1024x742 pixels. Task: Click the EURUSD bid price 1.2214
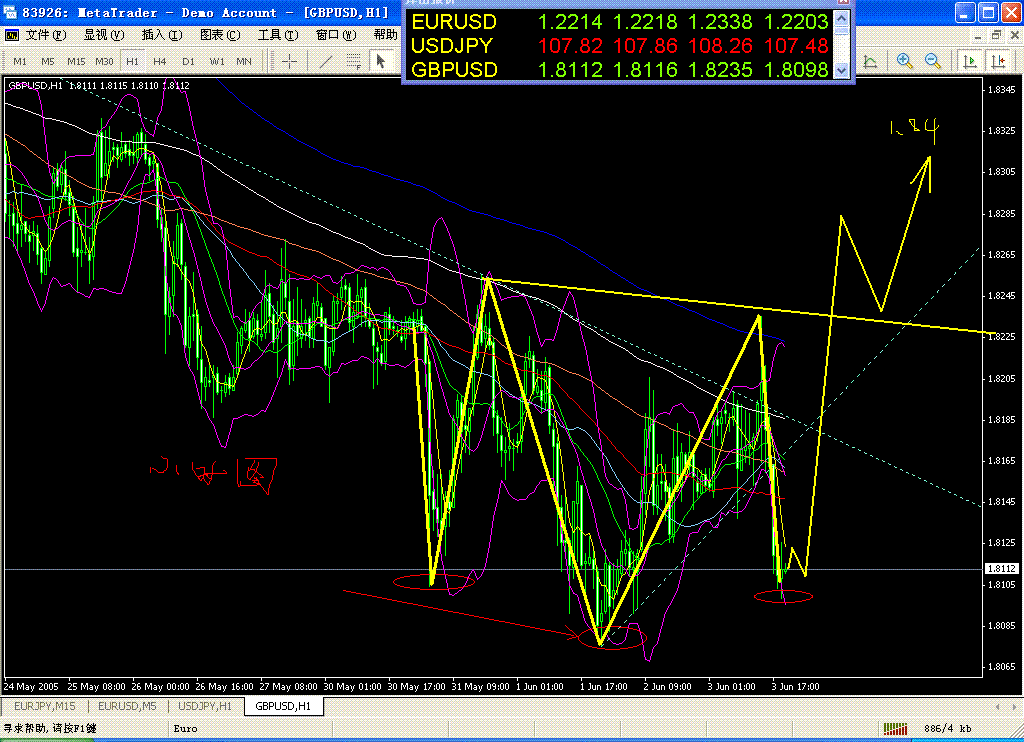570,22
